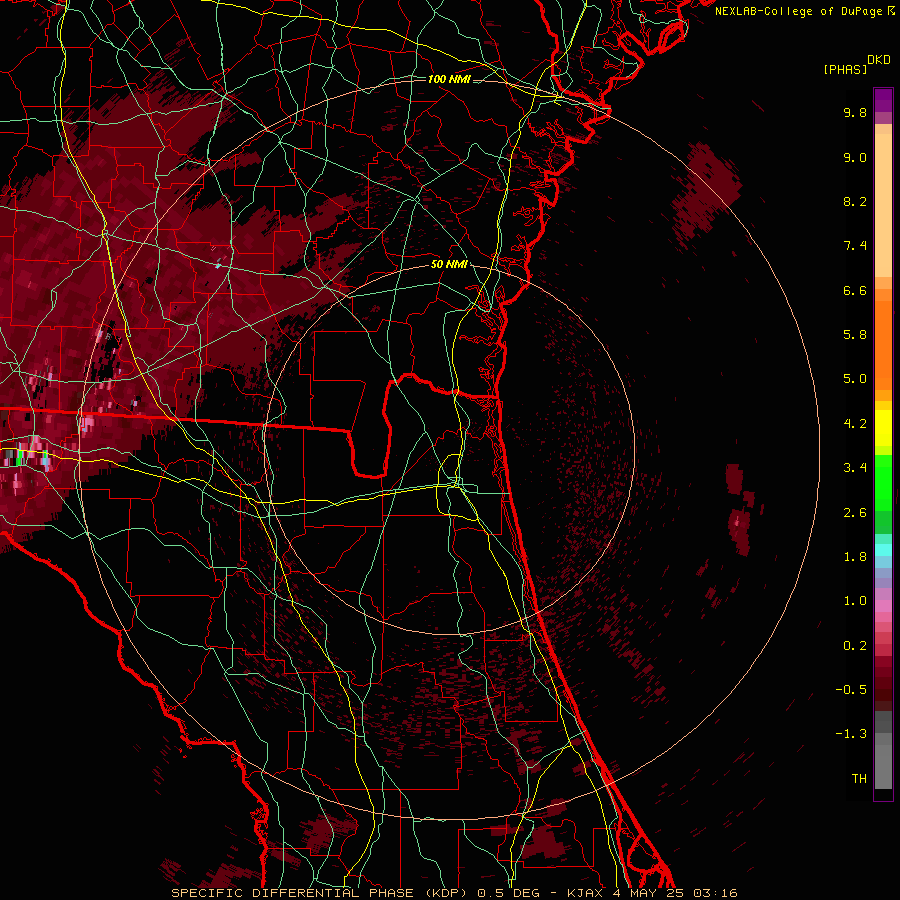Image resolution: width=900 pixels, height=900 pixels.
Task: Click the 1.8 value on color scale
Action: [x=855, y=557]
